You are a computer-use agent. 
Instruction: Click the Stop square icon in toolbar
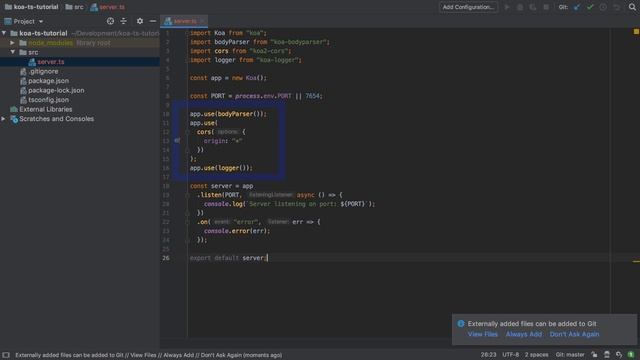click(x=546, y=7)
